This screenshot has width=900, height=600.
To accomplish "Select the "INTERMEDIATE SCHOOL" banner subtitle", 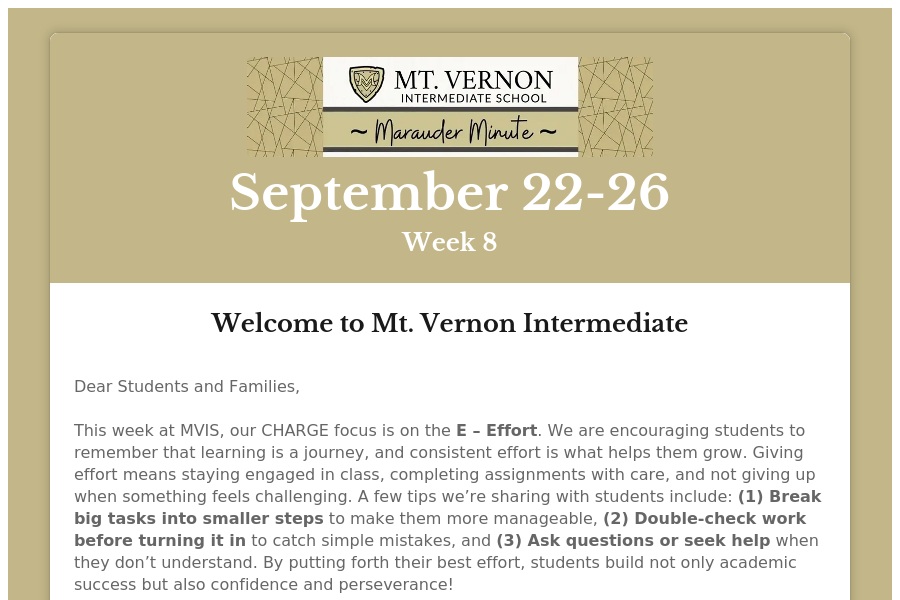I will [473, 98].
